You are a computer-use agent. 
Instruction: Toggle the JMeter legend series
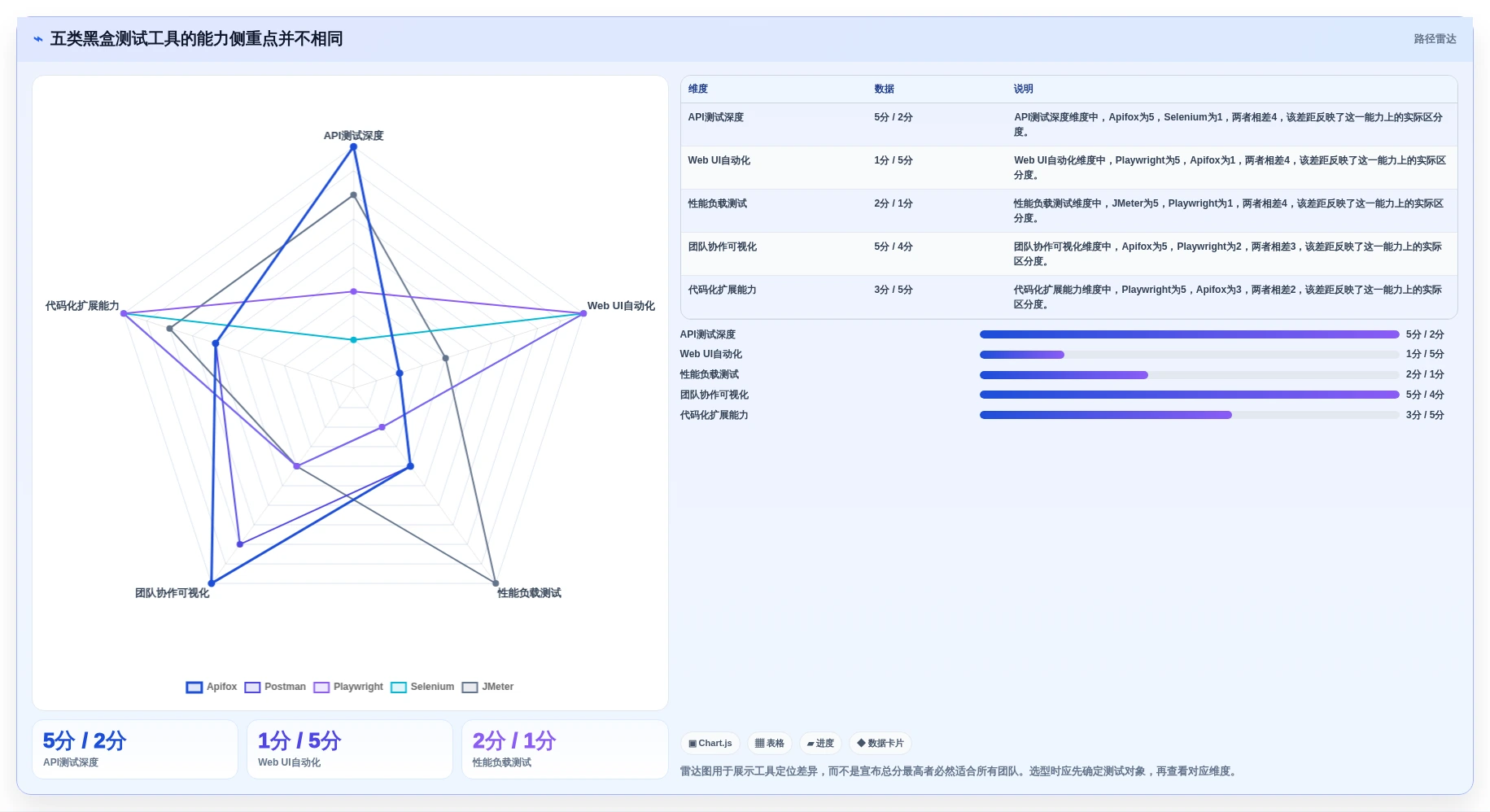pos(487,687)
